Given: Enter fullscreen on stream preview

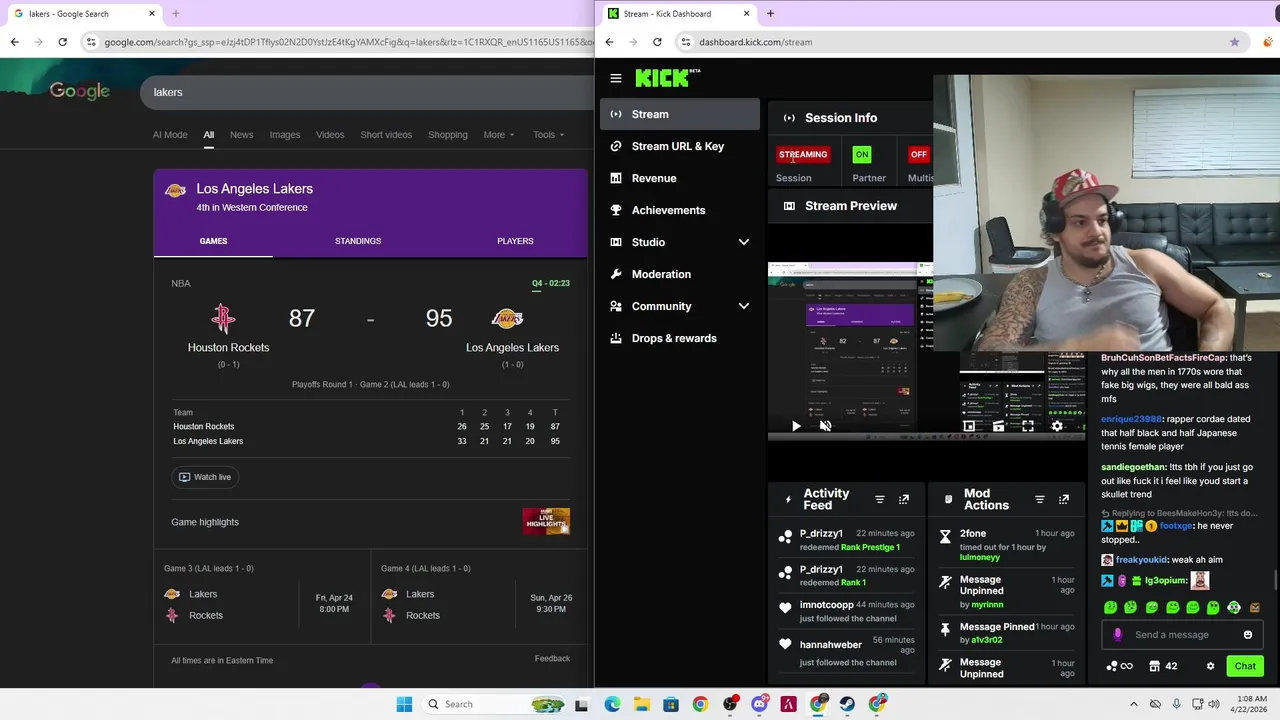Looking at the screenshot, I should (1028, 426).
